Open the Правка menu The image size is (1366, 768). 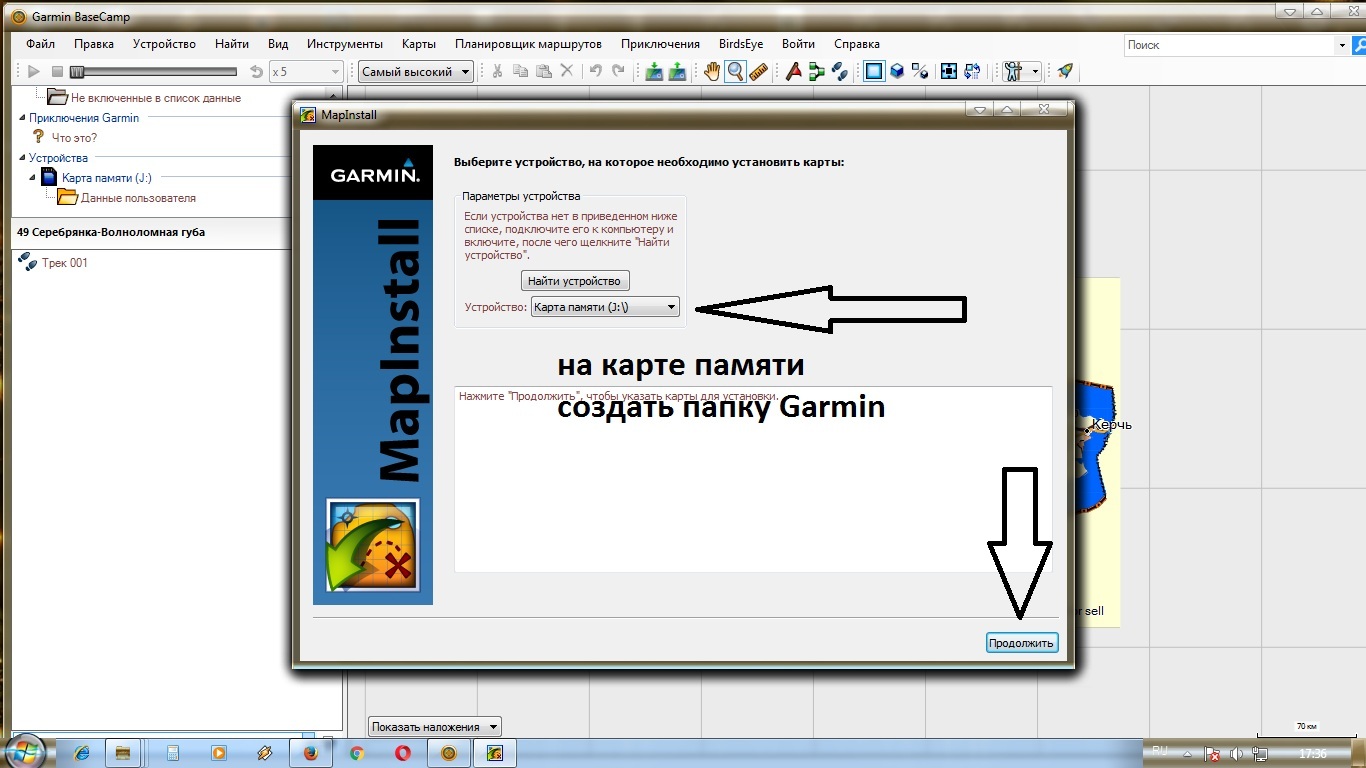pyautogui.click(x=94, y=44)
